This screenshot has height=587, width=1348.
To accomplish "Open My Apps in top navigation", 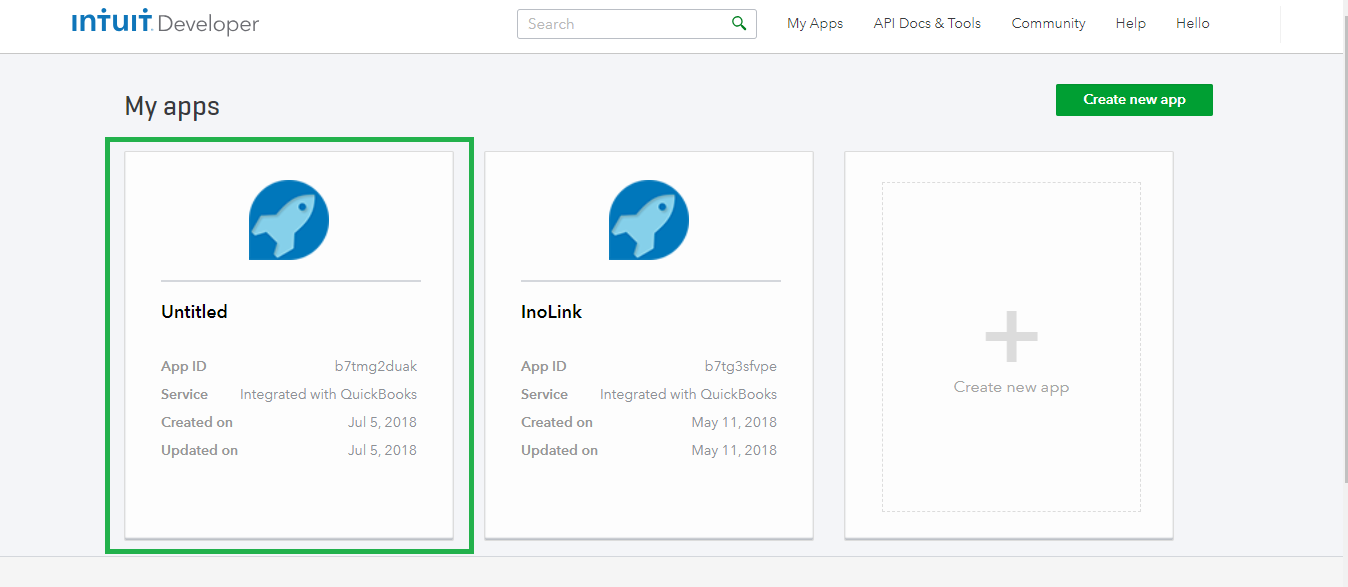I will pos(815,23).
